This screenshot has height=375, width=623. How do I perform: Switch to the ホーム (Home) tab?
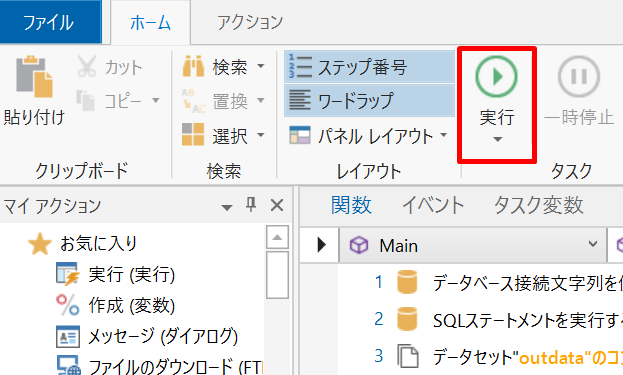[x=151, y=23]
